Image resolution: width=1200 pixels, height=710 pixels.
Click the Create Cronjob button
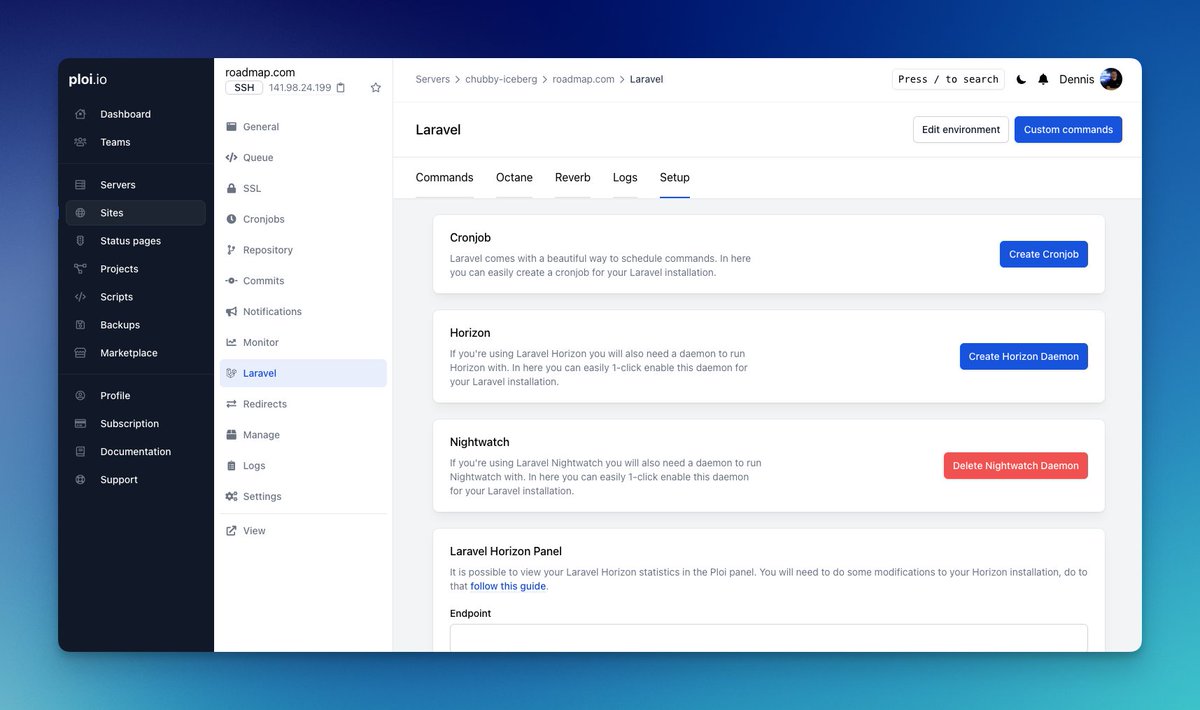click(x=1044, y=254)
